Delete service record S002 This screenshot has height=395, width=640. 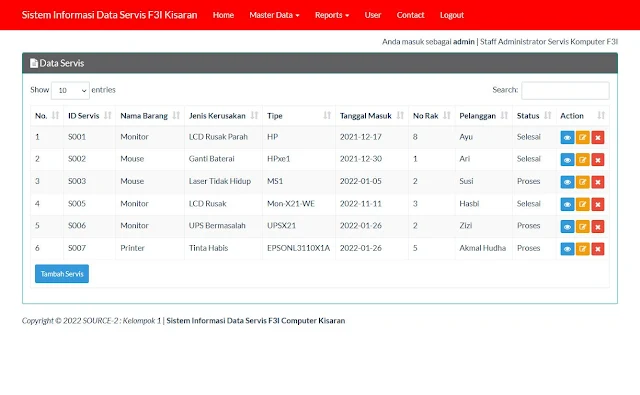(598, 160)
